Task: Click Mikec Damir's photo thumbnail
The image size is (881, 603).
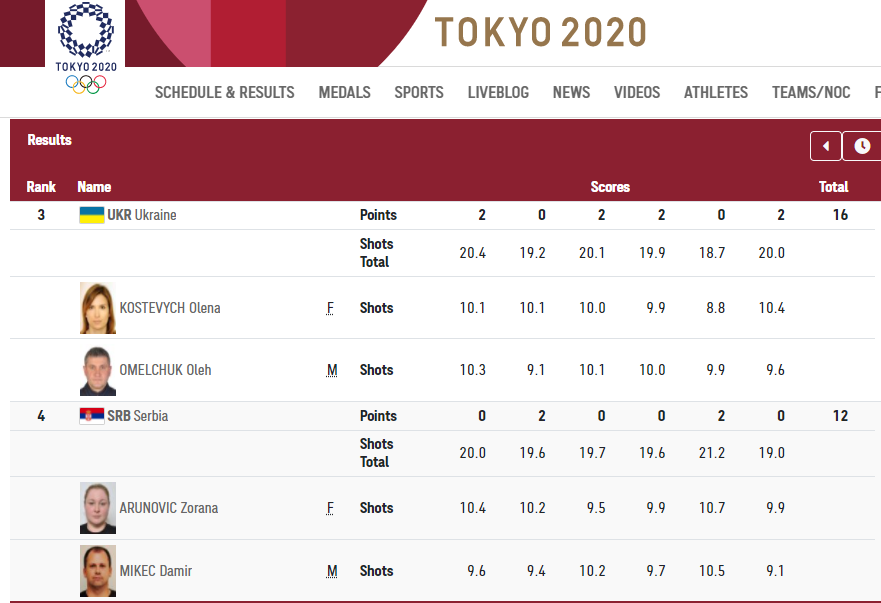Action: pyautogui.click(x=98, y=571)
